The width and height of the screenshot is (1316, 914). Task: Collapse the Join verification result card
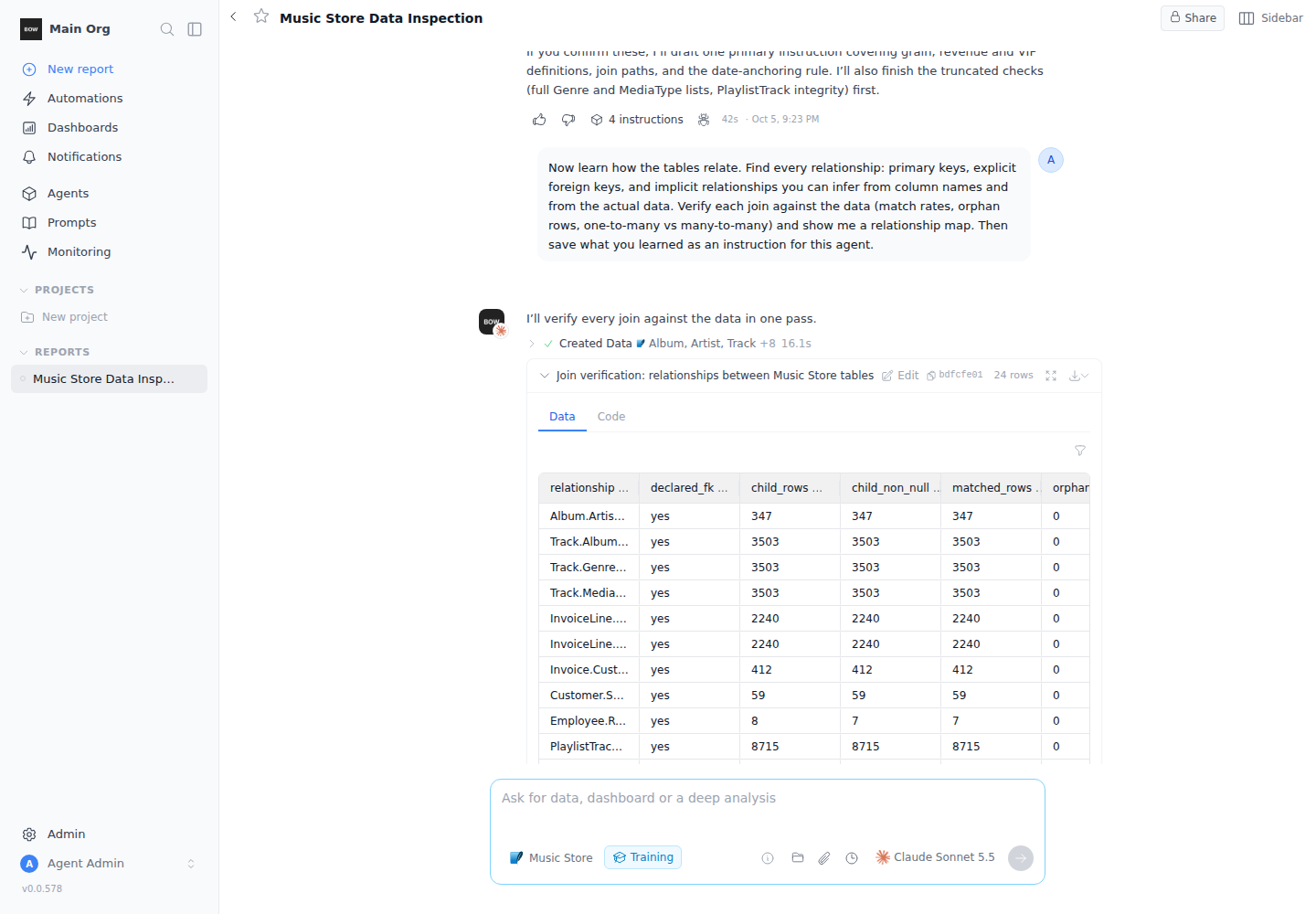point(545,376)
